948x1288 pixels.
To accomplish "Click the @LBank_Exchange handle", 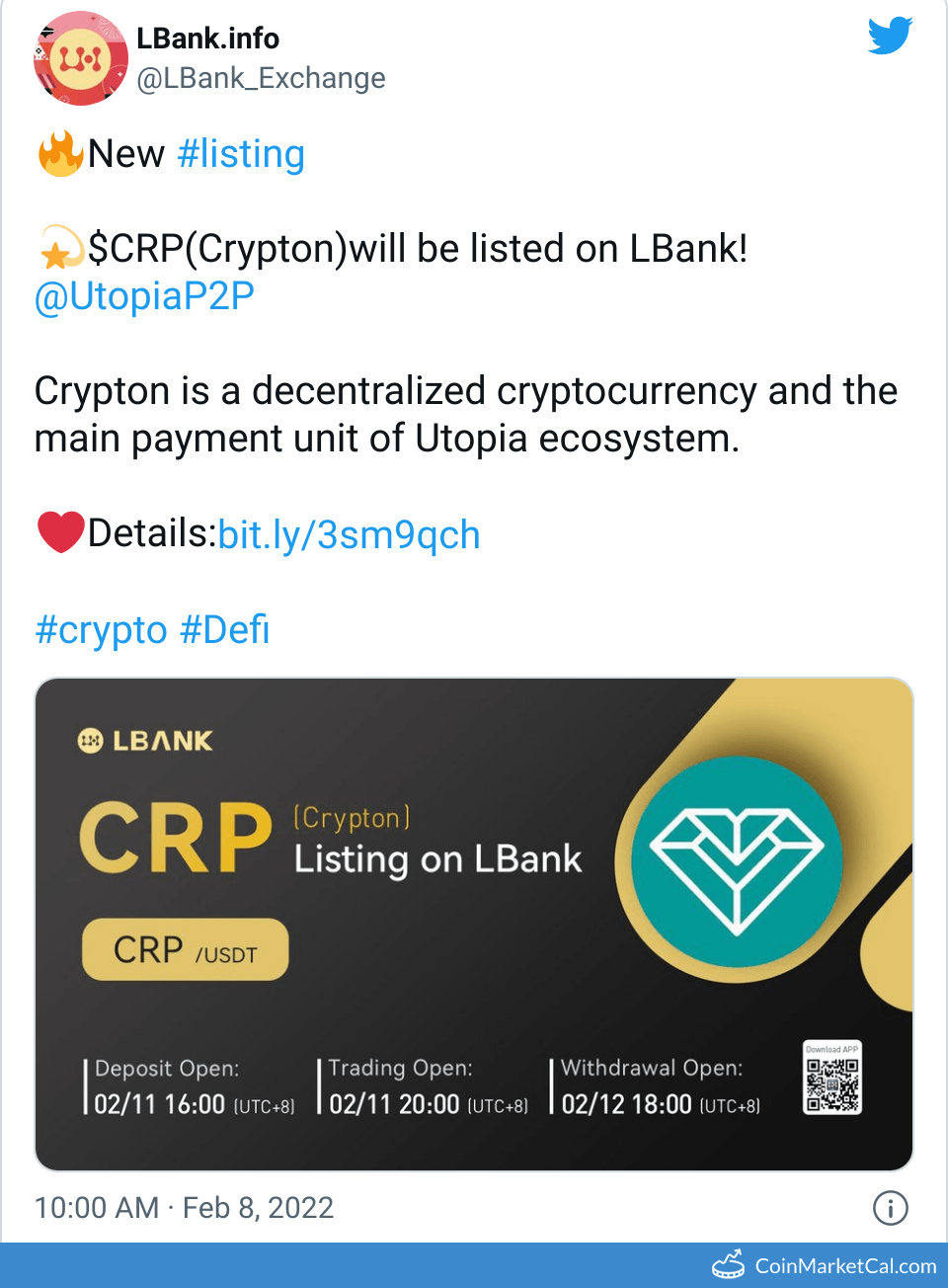I will pos(261,78).
